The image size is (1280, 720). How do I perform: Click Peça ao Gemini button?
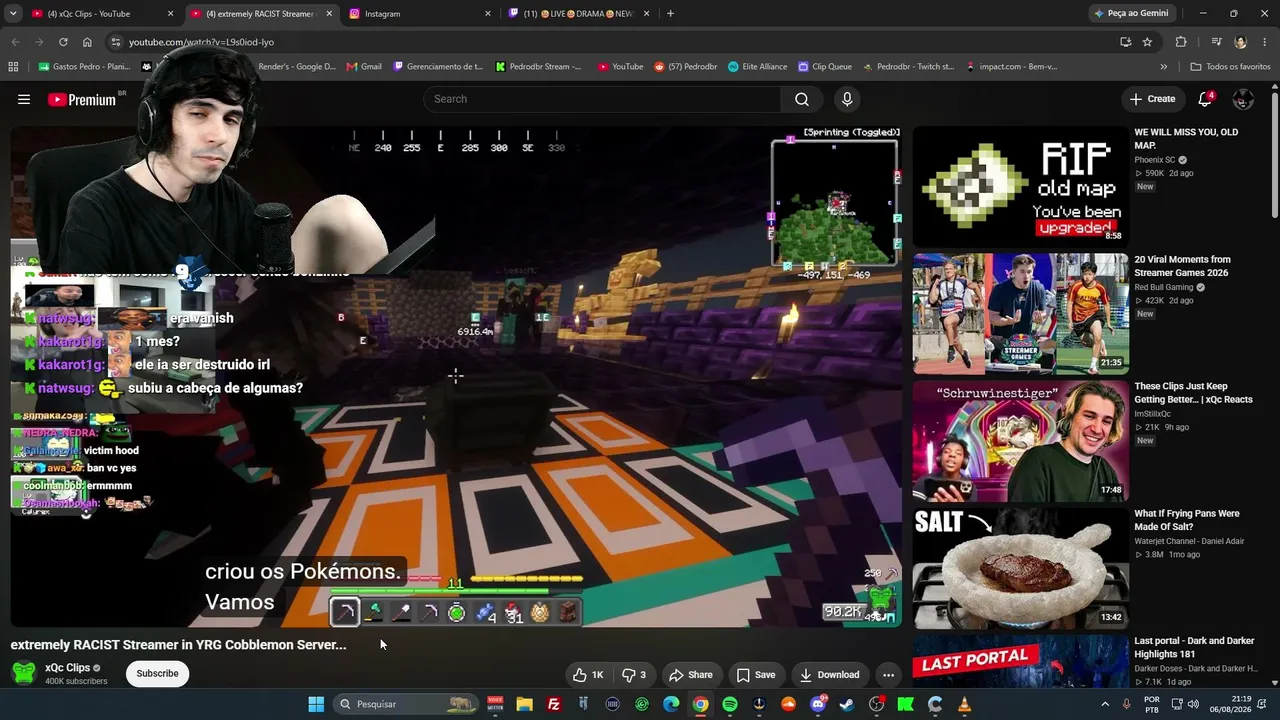point(1130,14)
